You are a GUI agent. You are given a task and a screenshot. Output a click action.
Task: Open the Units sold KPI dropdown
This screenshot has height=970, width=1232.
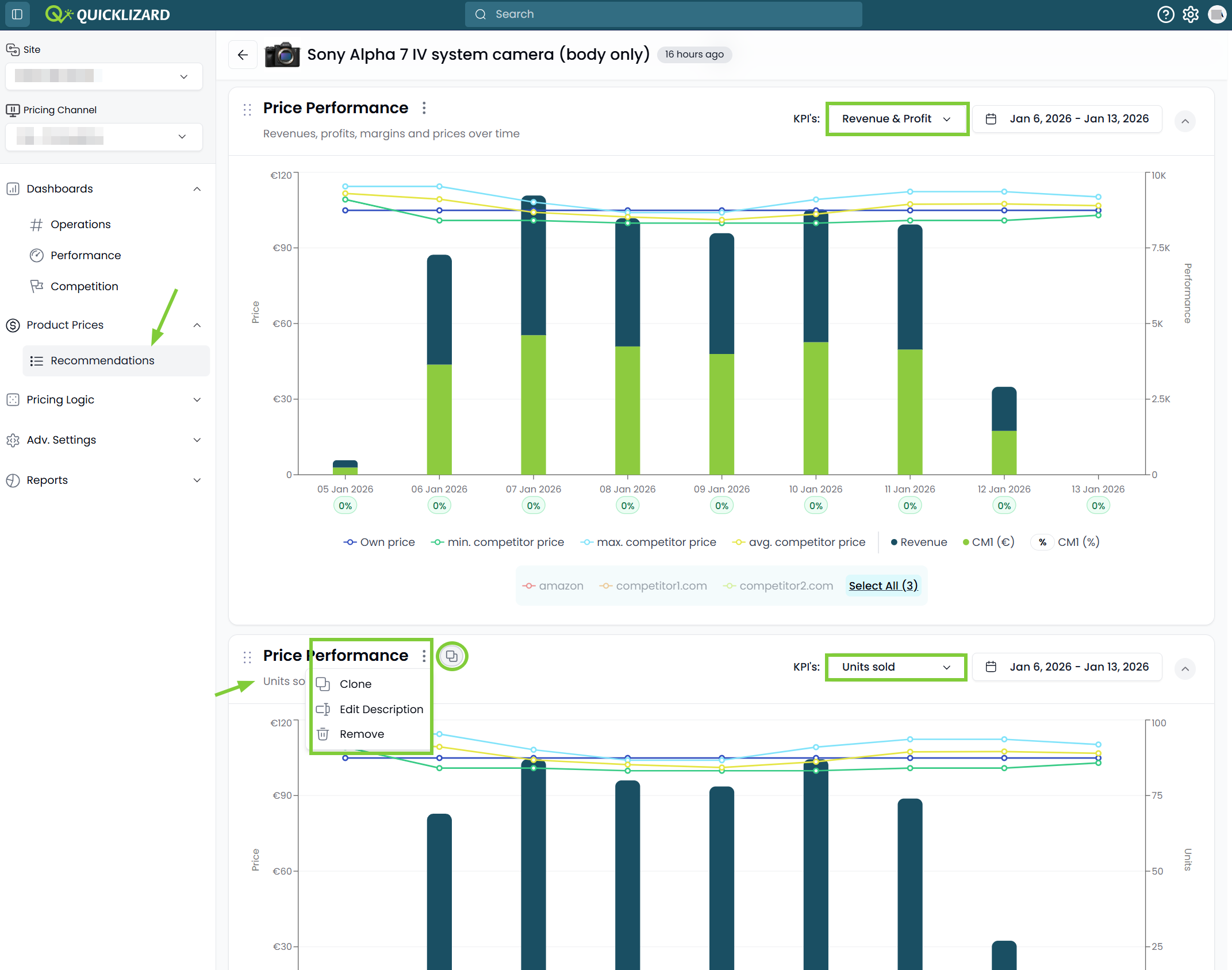click(x=896, y=667)
